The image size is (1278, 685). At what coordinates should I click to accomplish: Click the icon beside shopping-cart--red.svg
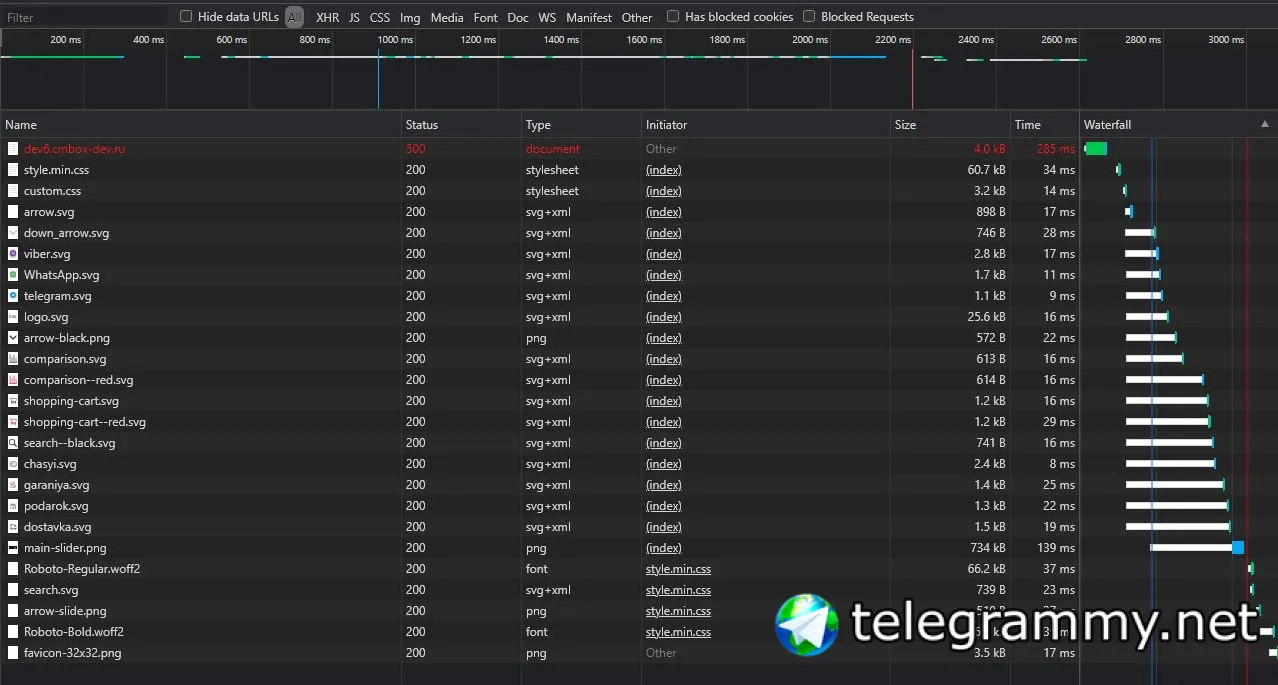(x=13, y=422)
